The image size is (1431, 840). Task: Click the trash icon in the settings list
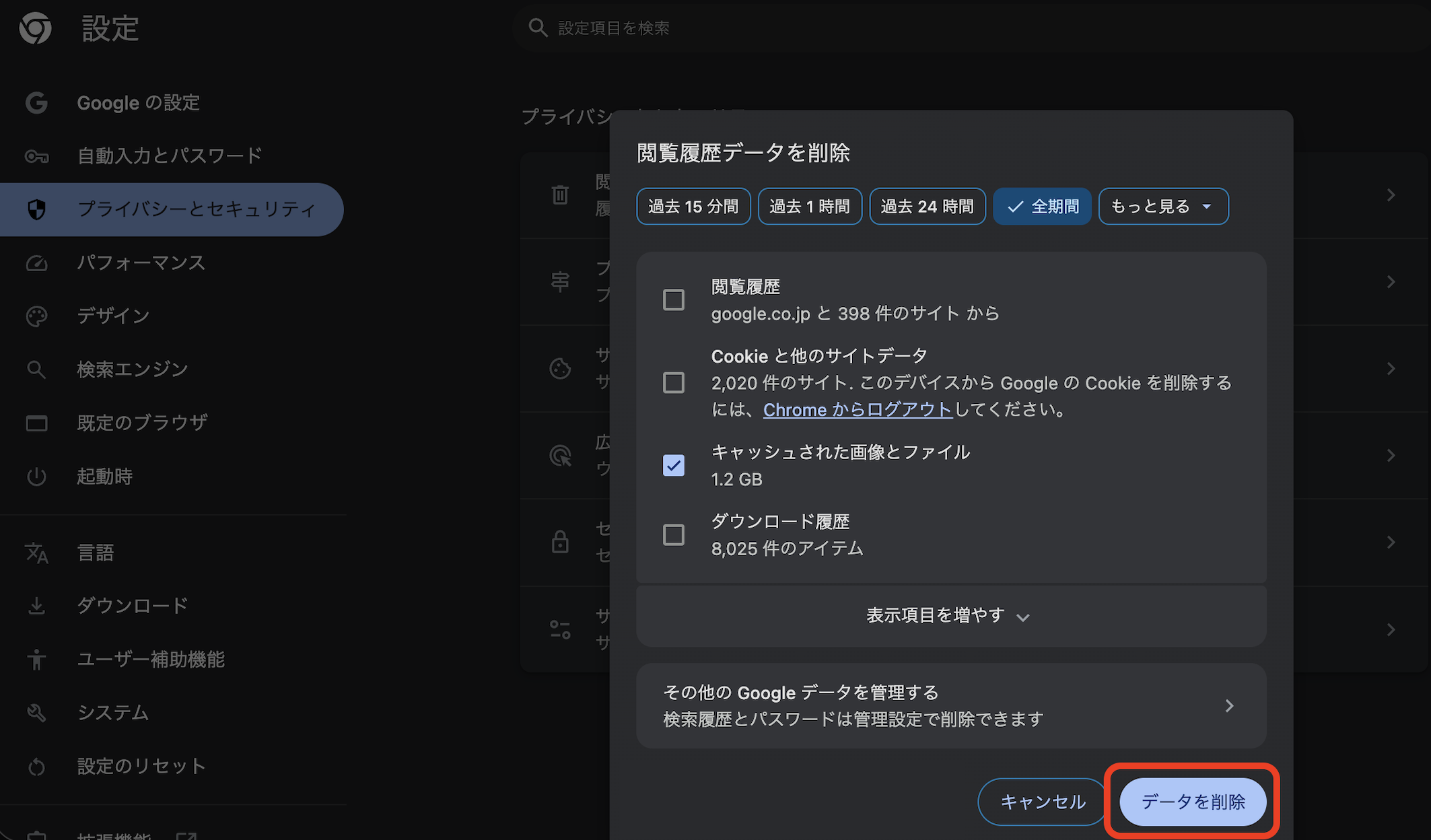(561, 195)
